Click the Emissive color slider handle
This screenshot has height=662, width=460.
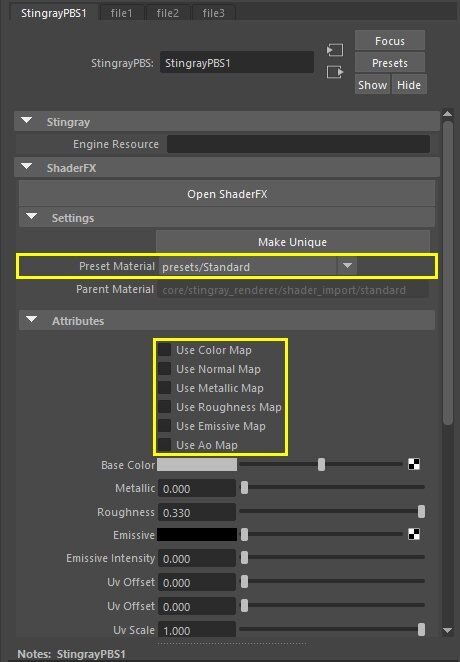click(x=244, y=534)
